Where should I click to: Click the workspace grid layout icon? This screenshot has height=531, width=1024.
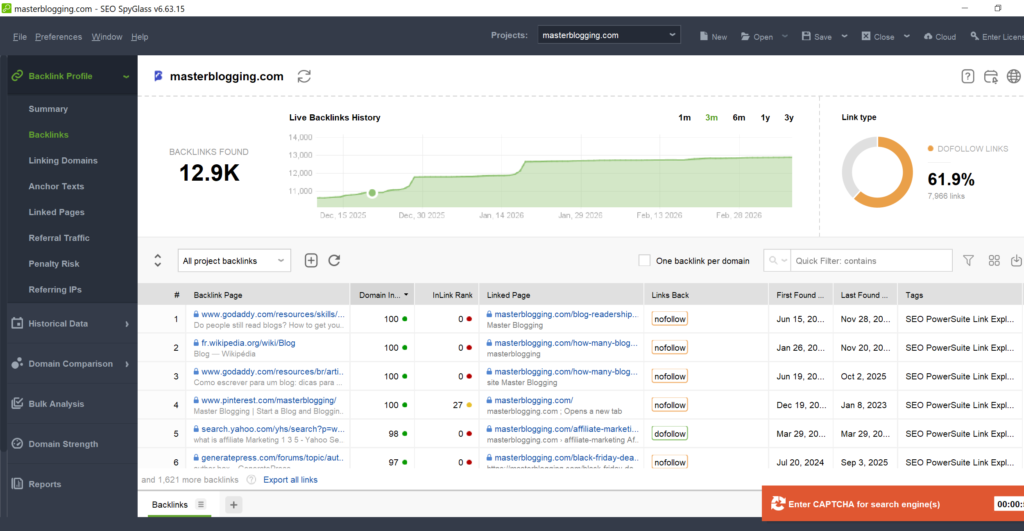[x=994, y=260]
